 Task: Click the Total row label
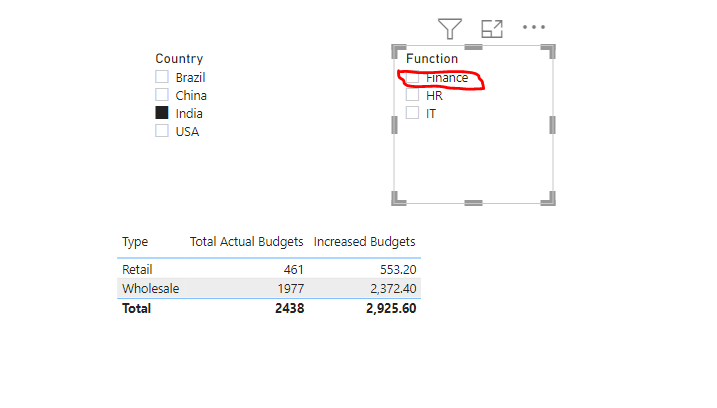coord(136,308)
